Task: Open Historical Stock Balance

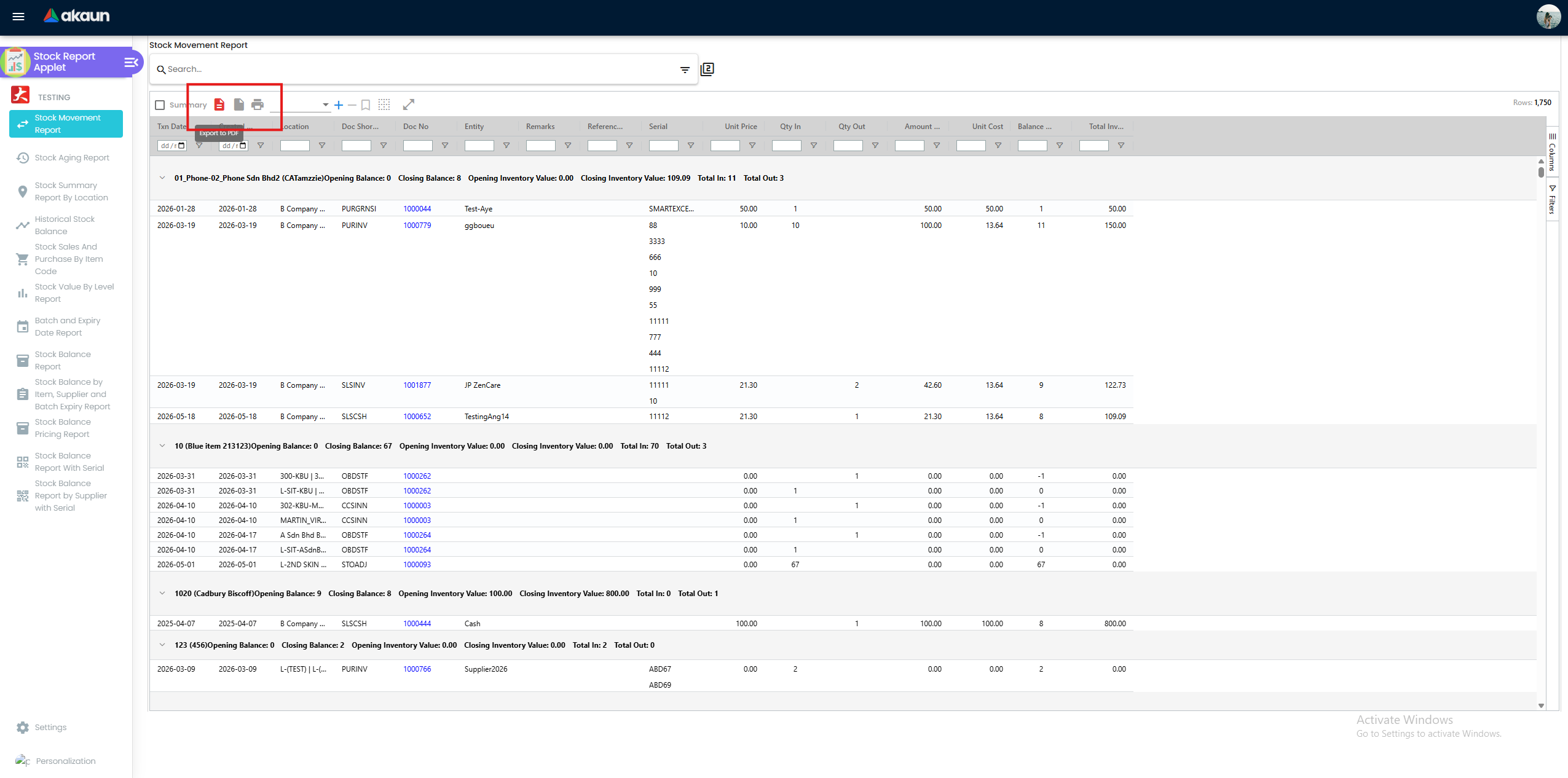Action: 66,226
